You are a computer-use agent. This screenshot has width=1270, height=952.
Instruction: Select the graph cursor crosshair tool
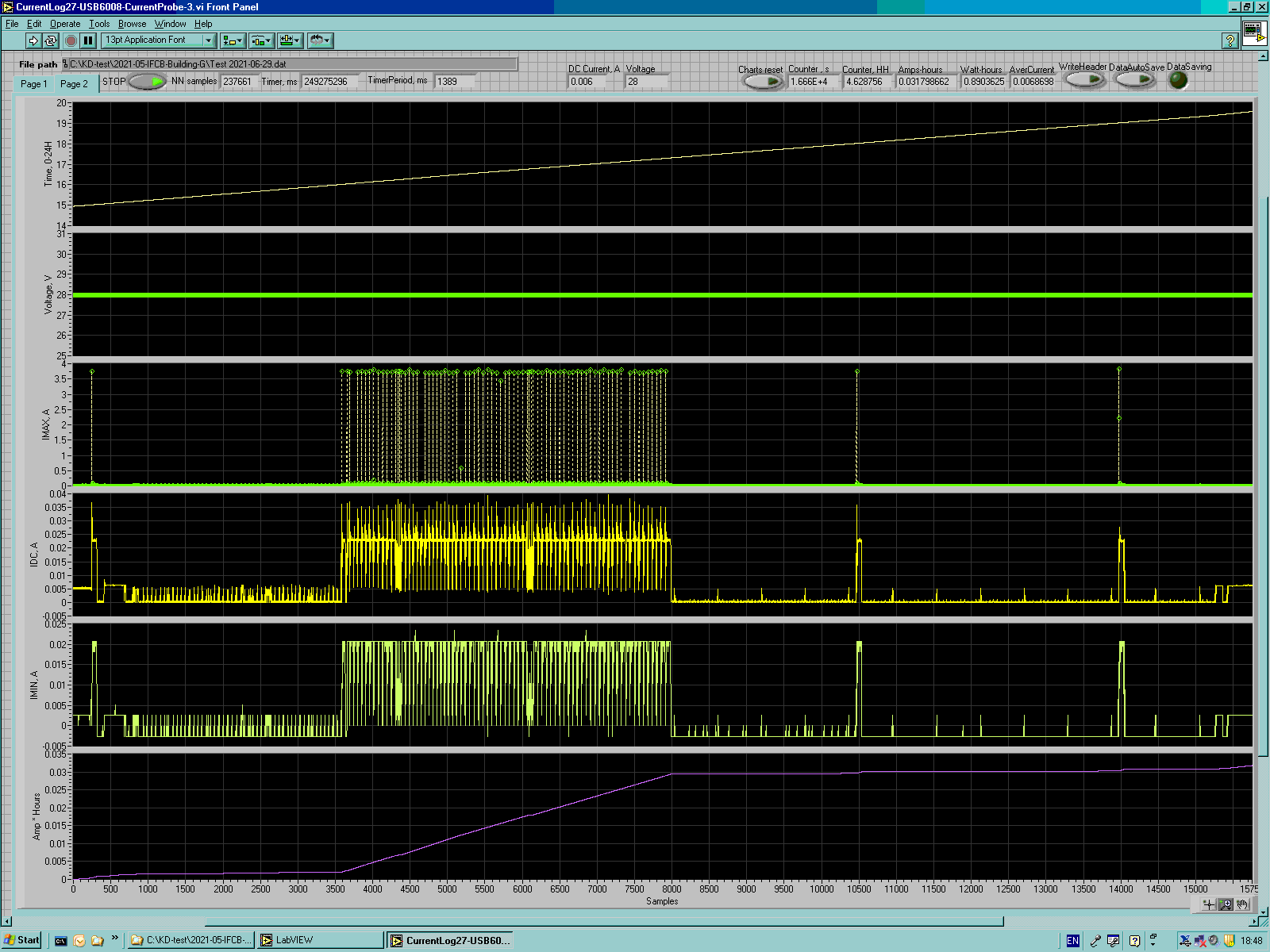pyautogui.click(x=1208, y=904)
